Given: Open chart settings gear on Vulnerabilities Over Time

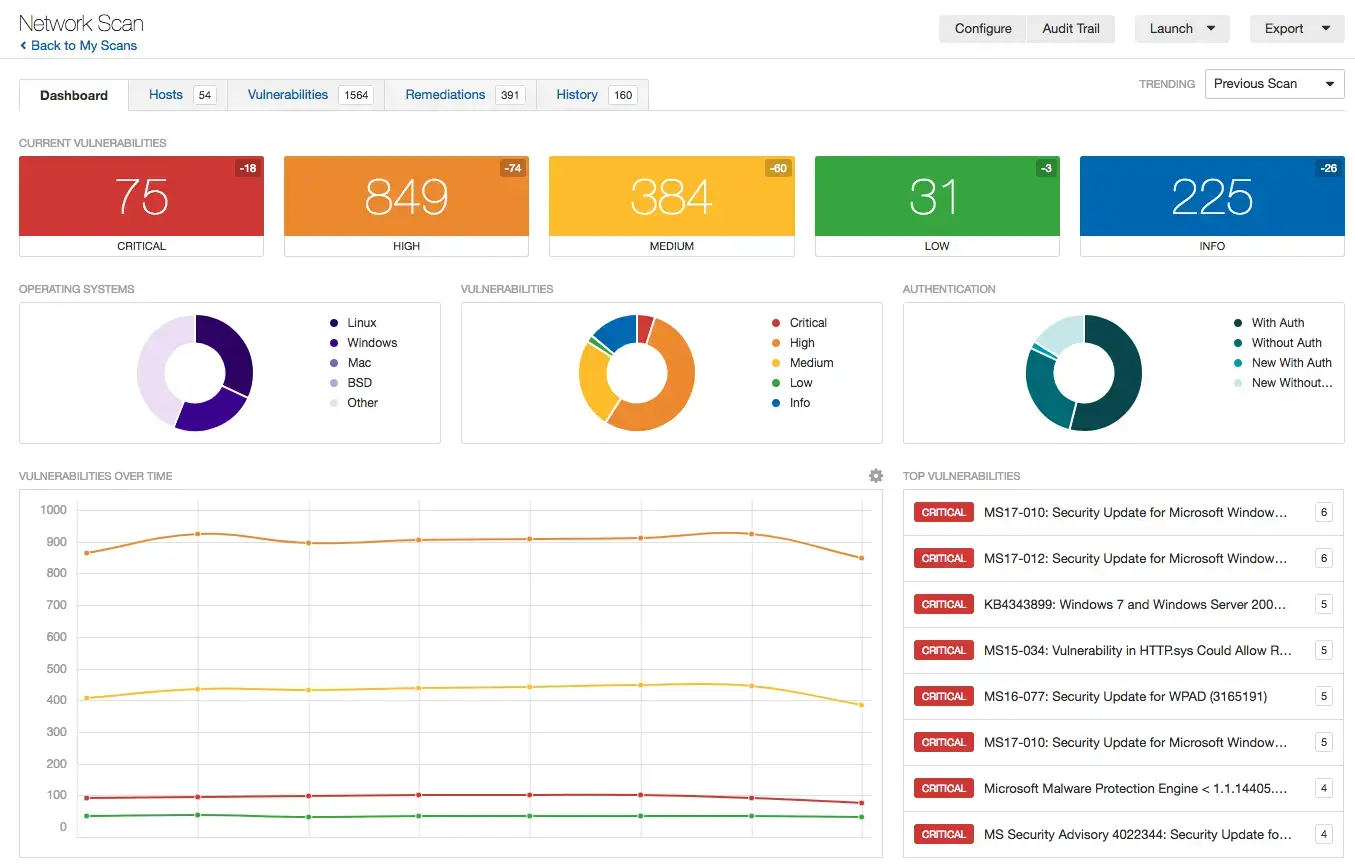Looking at the screenshot, I should [875, 476].
